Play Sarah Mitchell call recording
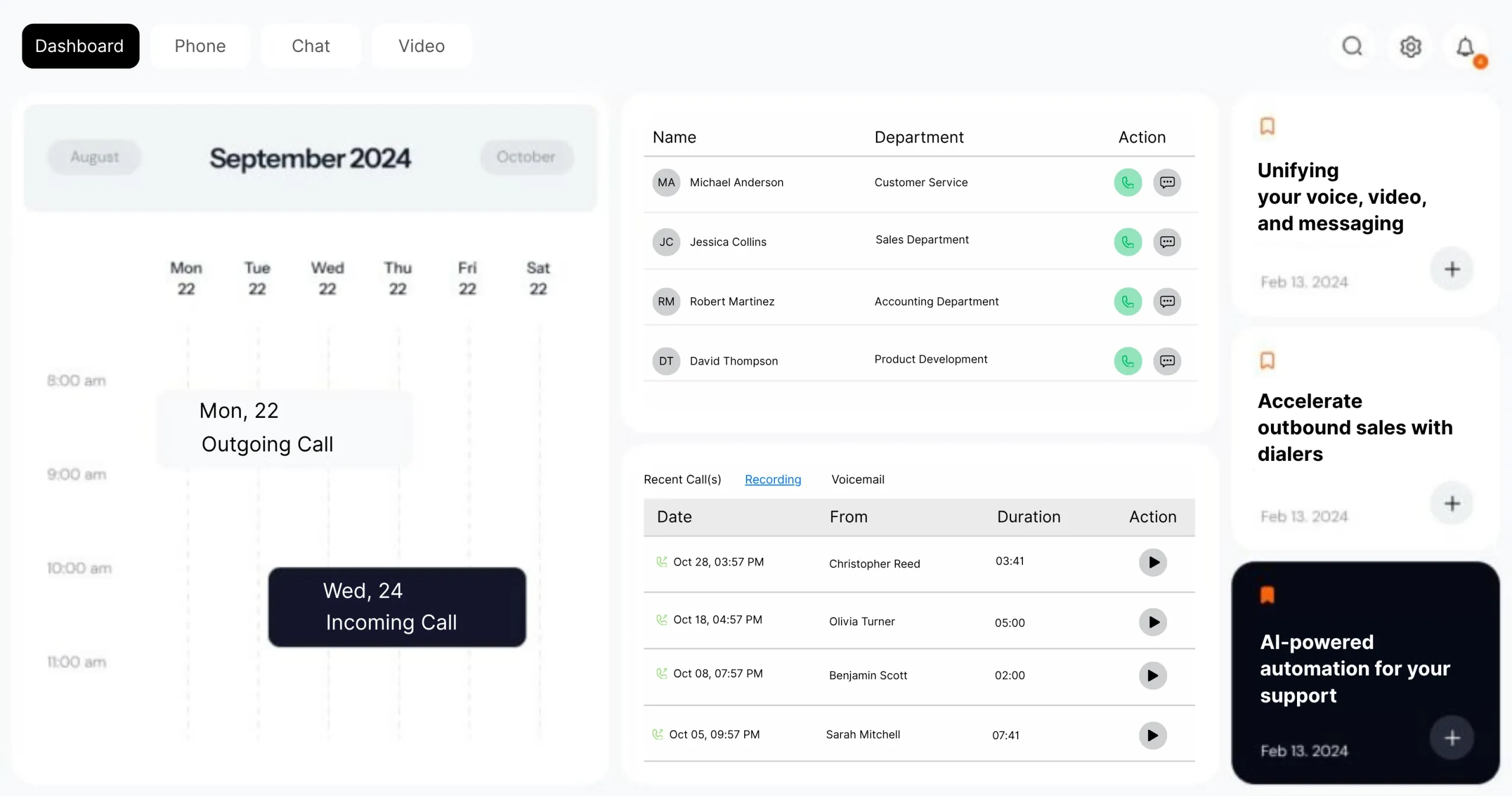Viewport: 1512px width, 796px height. point(1152,736)
